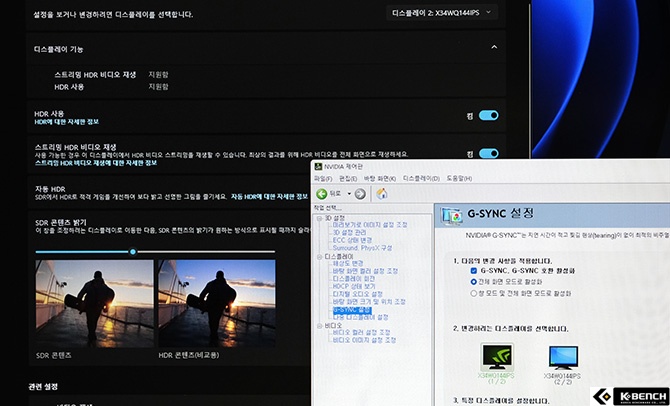
Task: Open 디지털 오디오 설정 tree item
Action: click(358, 294)
